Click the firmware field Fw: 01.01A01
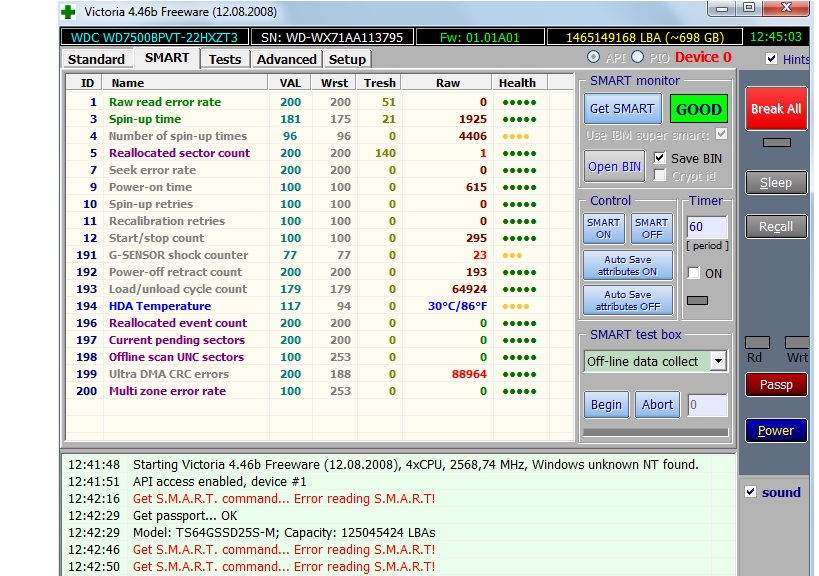The image size is (819, 576). pyautogui.click(x=479, y=38)
